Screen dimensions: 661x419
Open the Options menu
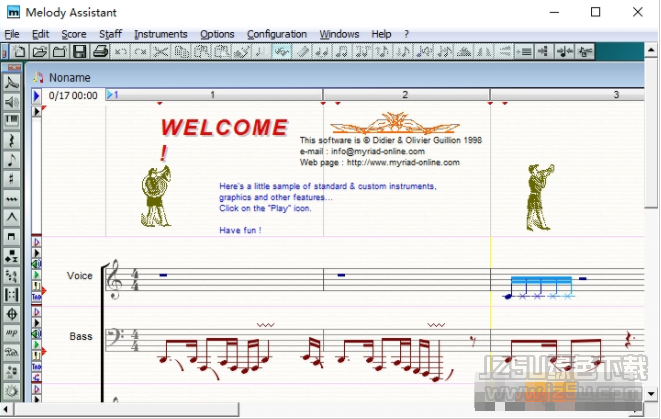click(217, 34)
